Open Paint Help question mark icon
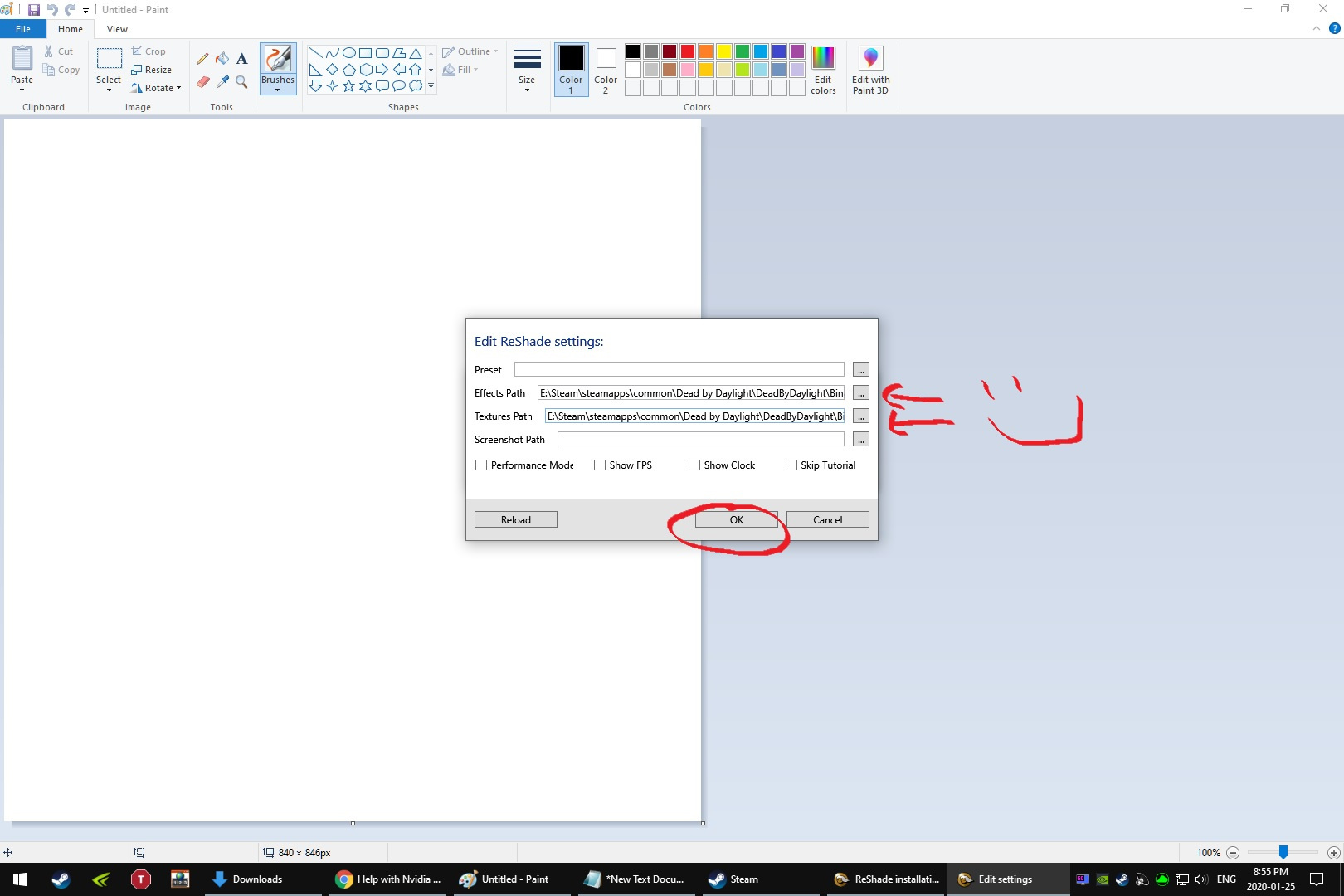 pos(1335,28)
